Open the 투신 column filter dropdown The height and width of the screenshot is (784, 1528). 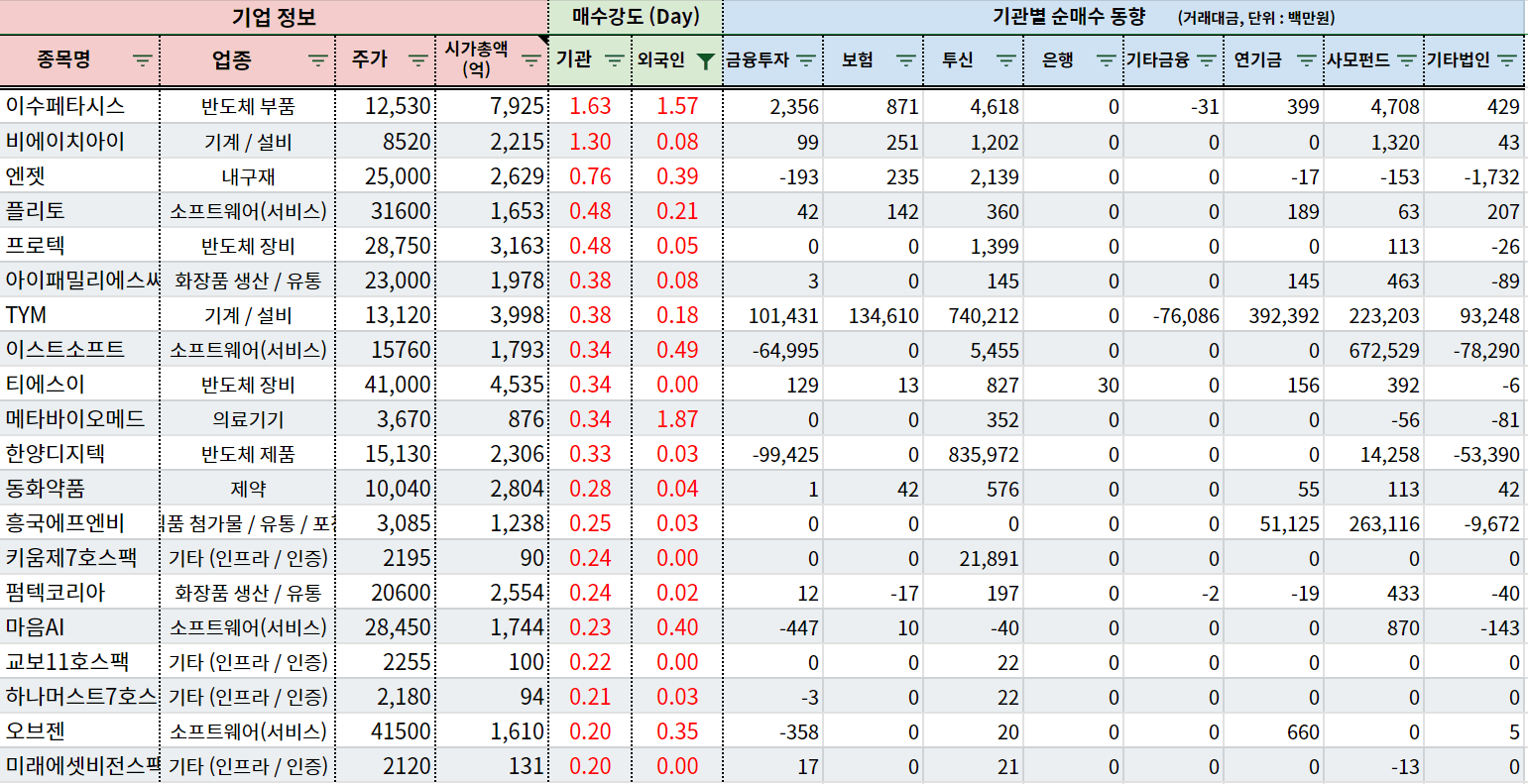pyautogui.click(x=1006, y=60)
